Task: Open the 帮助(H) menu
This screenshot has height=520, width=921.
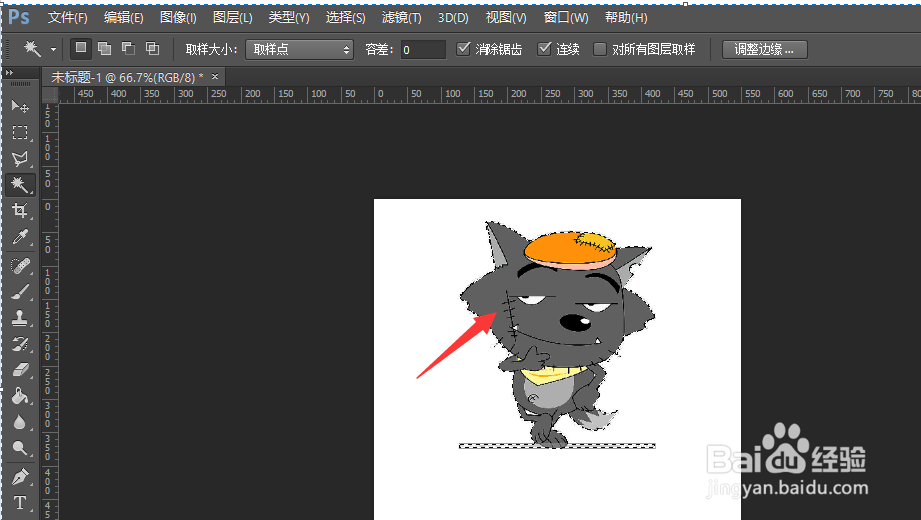Action: (626, 18)
